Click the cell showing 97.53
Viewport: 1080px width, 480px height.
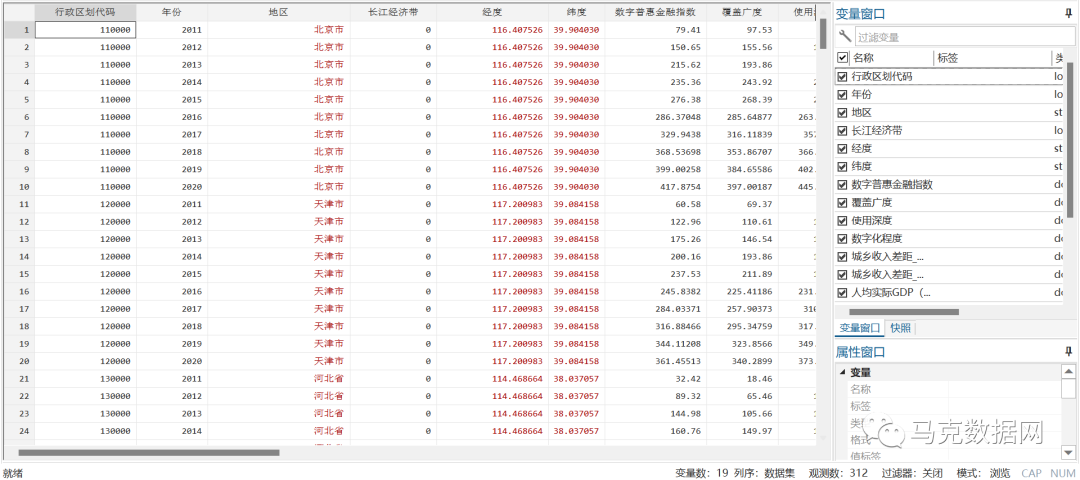coord(741,30)
